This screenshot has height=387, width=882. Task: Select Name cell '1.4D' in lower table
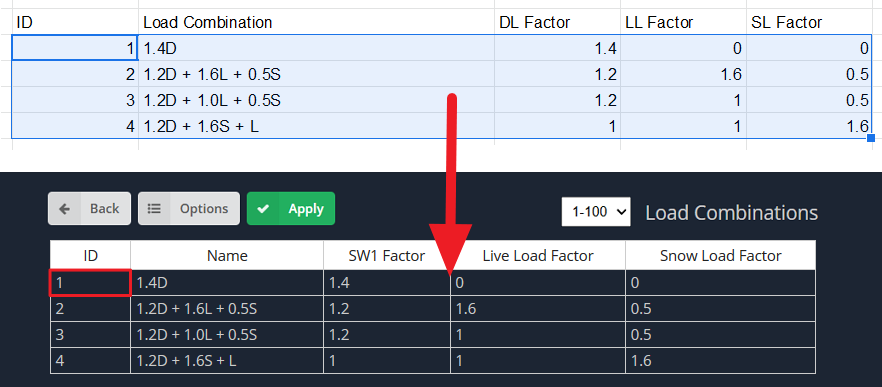pyautogui.click(x=227, y=282)
